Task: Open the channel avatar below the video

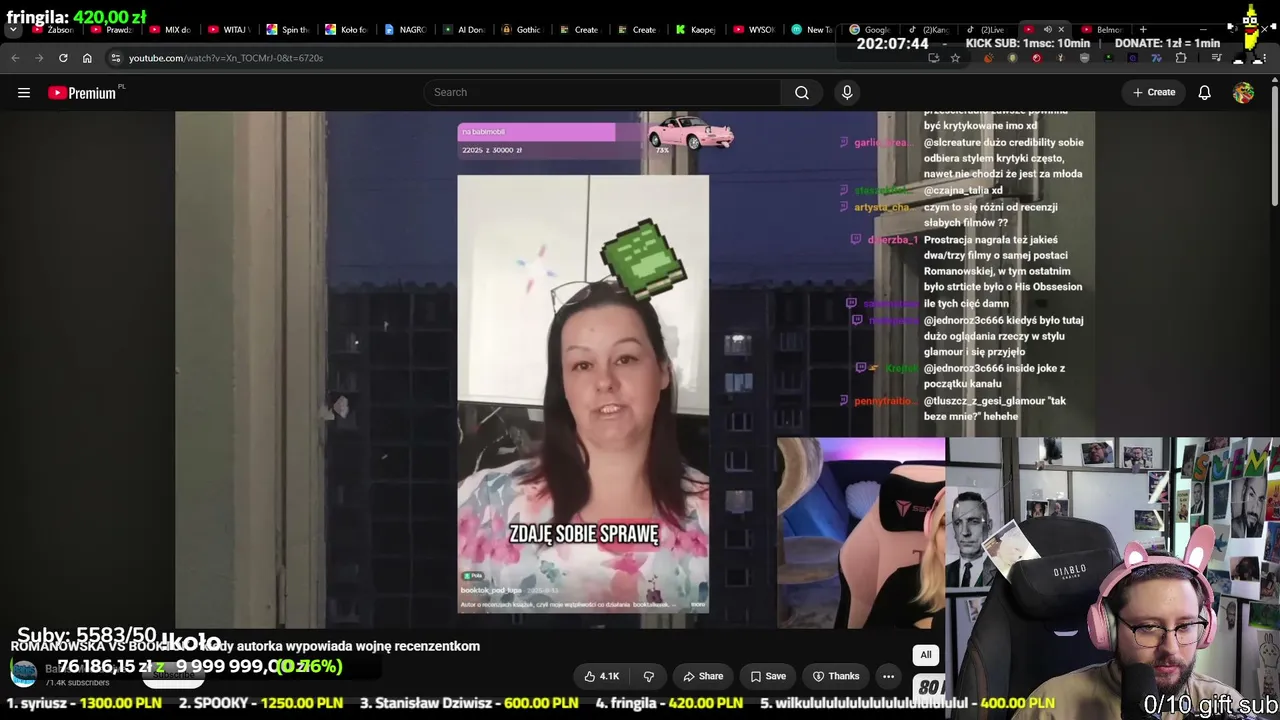Action: pos(24,674)
